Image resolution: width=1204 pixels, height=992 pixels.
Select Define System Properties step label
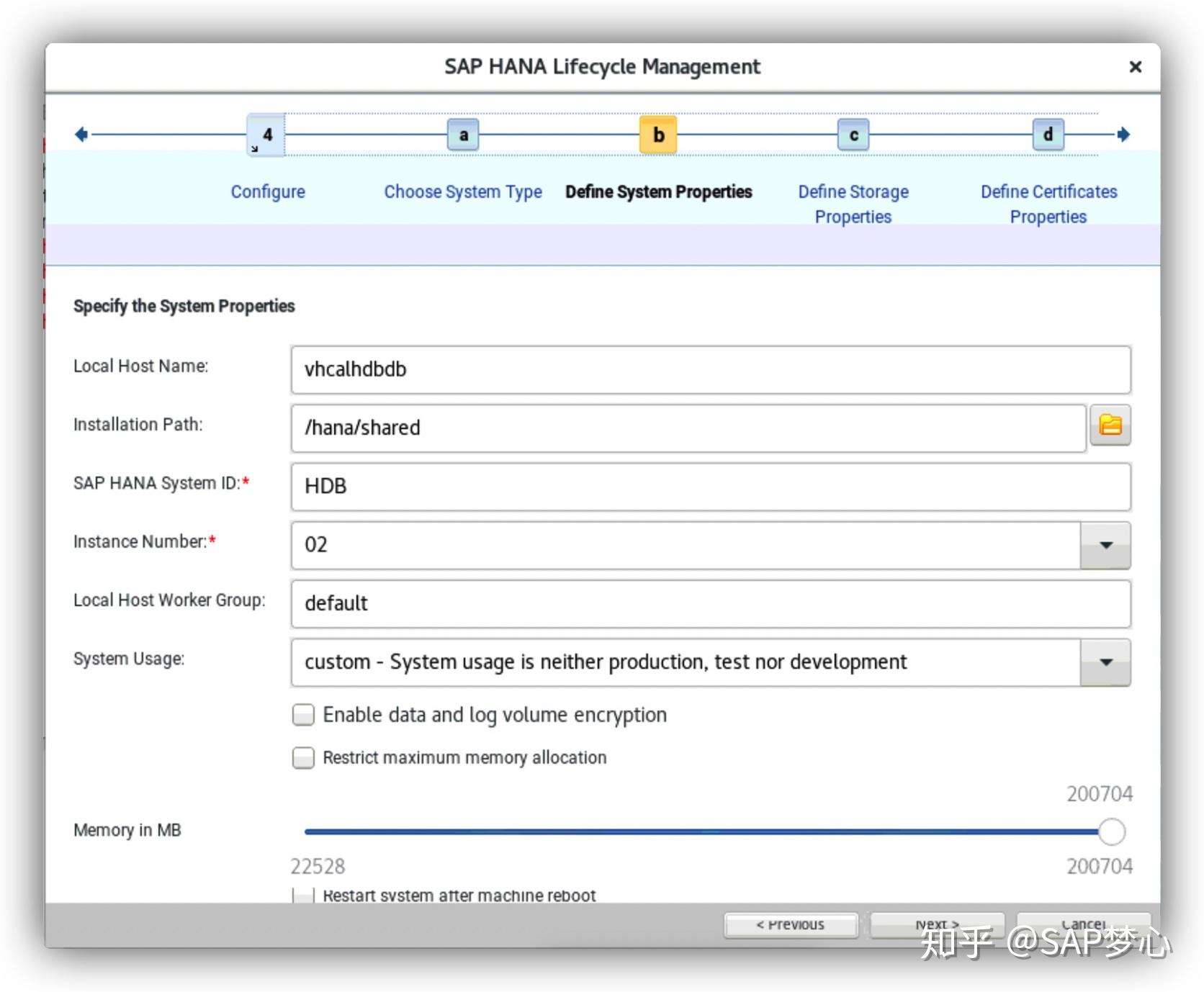coord(659,191)
